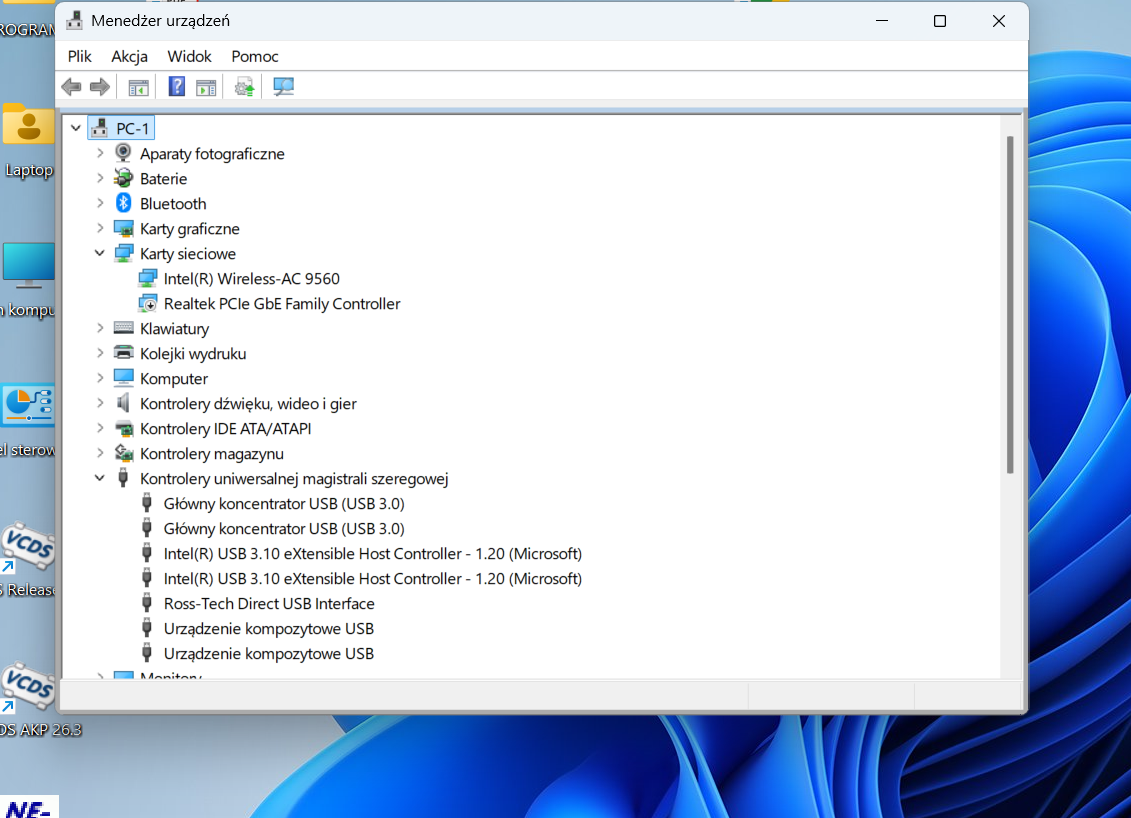Click the Realtek PCIe GbE controller icon

coord(148,304)
